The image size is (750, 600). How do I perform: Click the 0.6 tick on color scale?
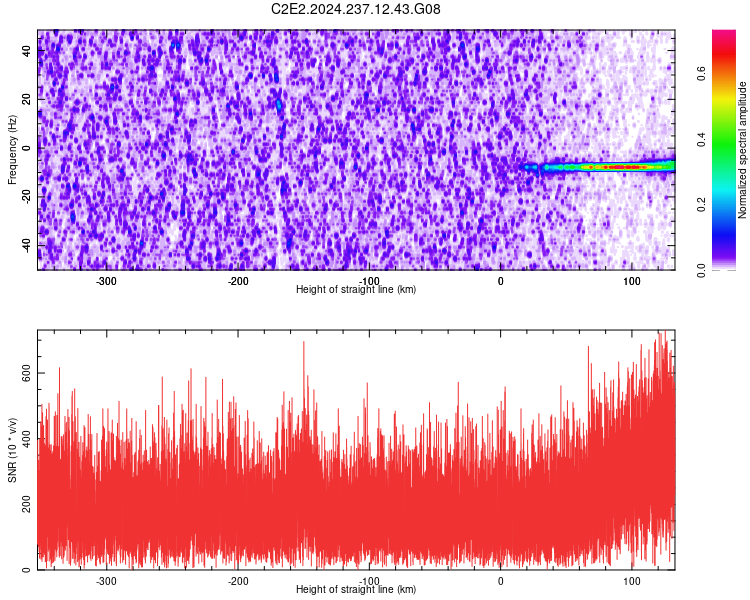(x=701, y=74)
